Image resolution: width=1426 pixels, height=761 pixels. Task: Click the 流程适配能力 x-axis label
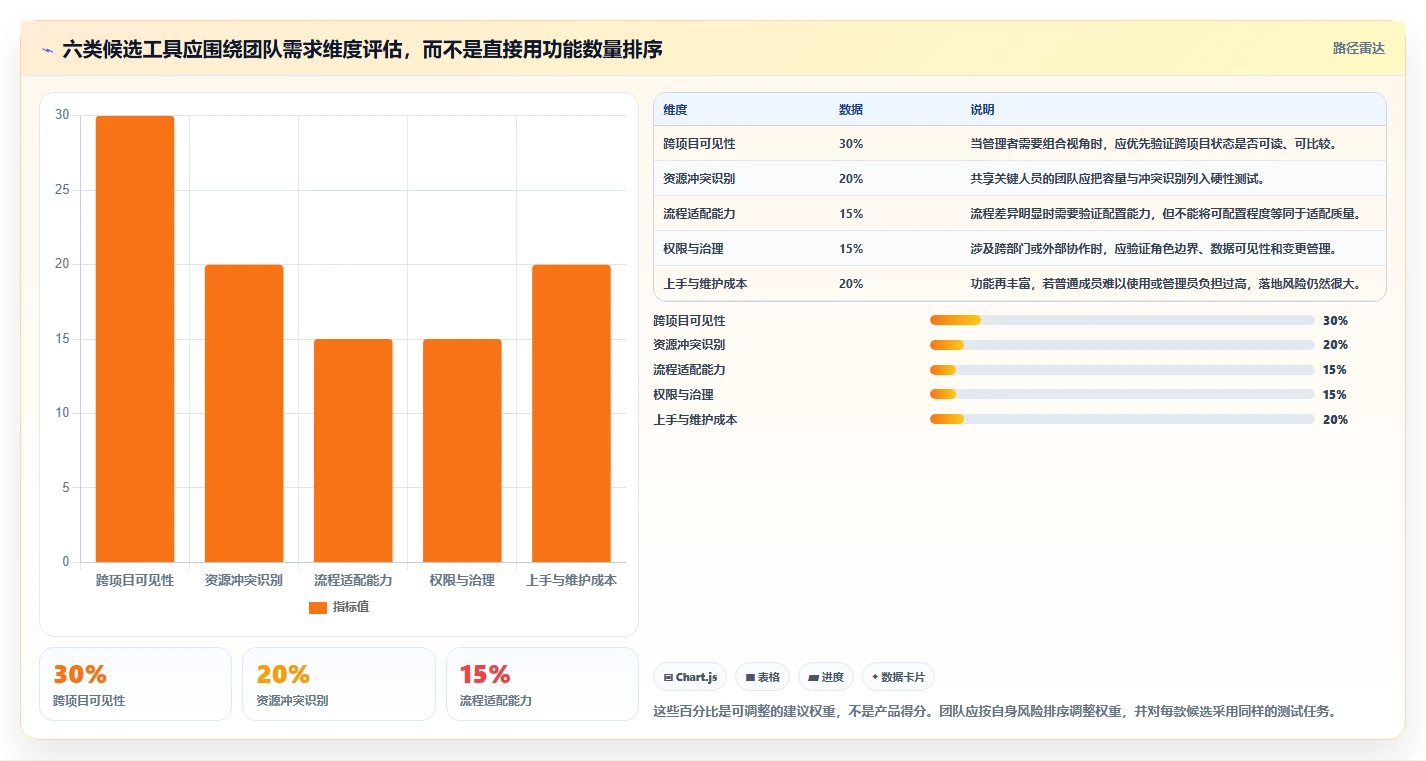coord(353,580)
